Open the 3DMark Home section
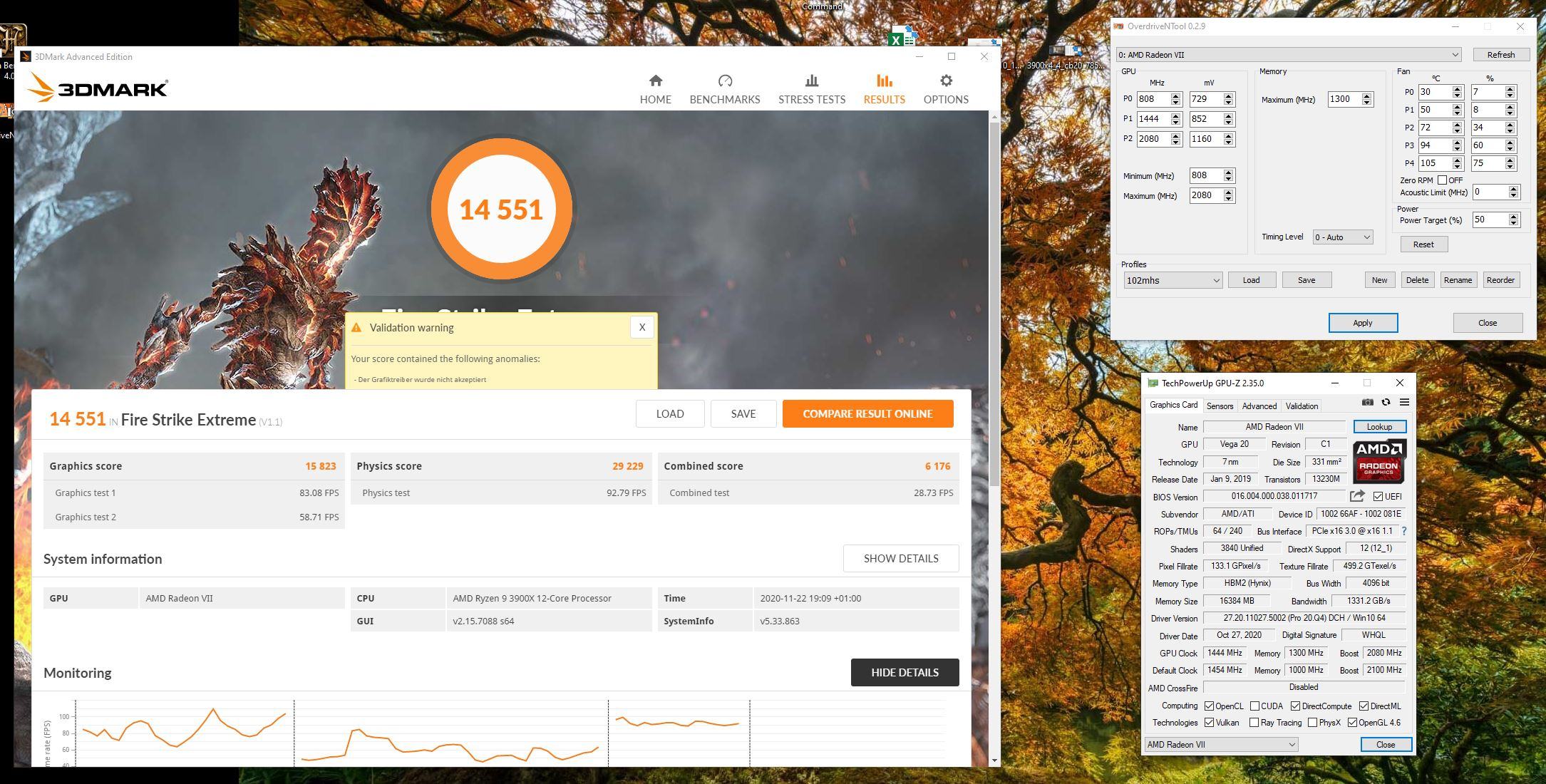This screenshot has width=1546, height=784. pos(655,89)
